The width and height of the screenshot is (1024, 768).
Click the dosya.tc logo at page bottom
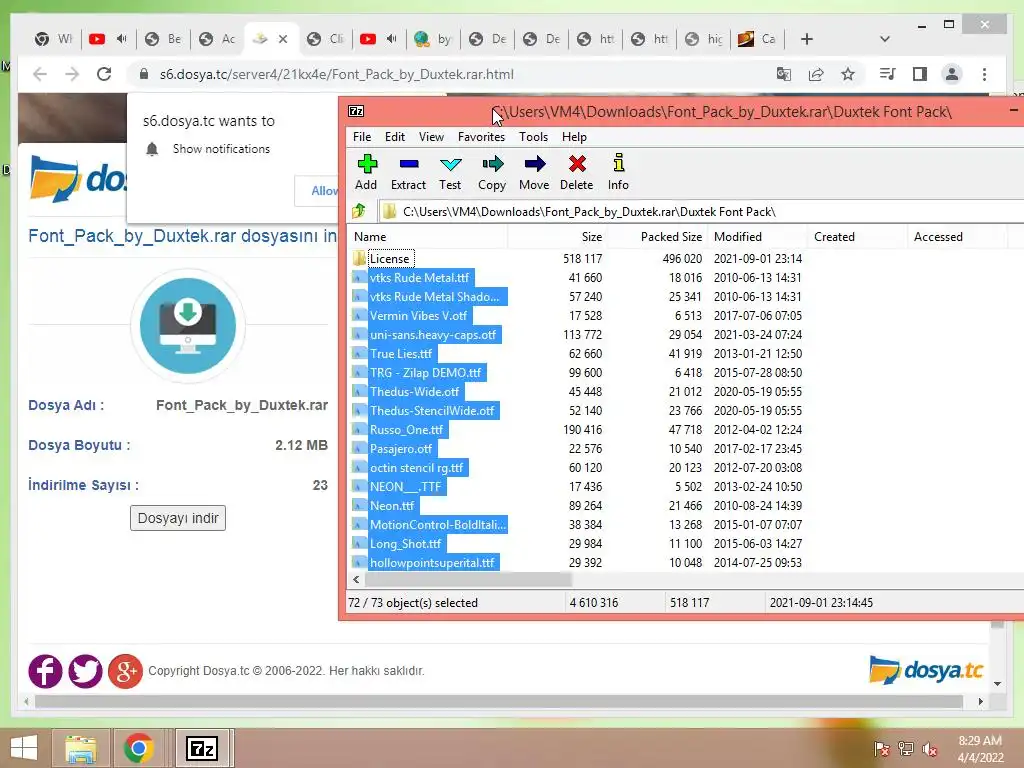(x=926, y=670)
